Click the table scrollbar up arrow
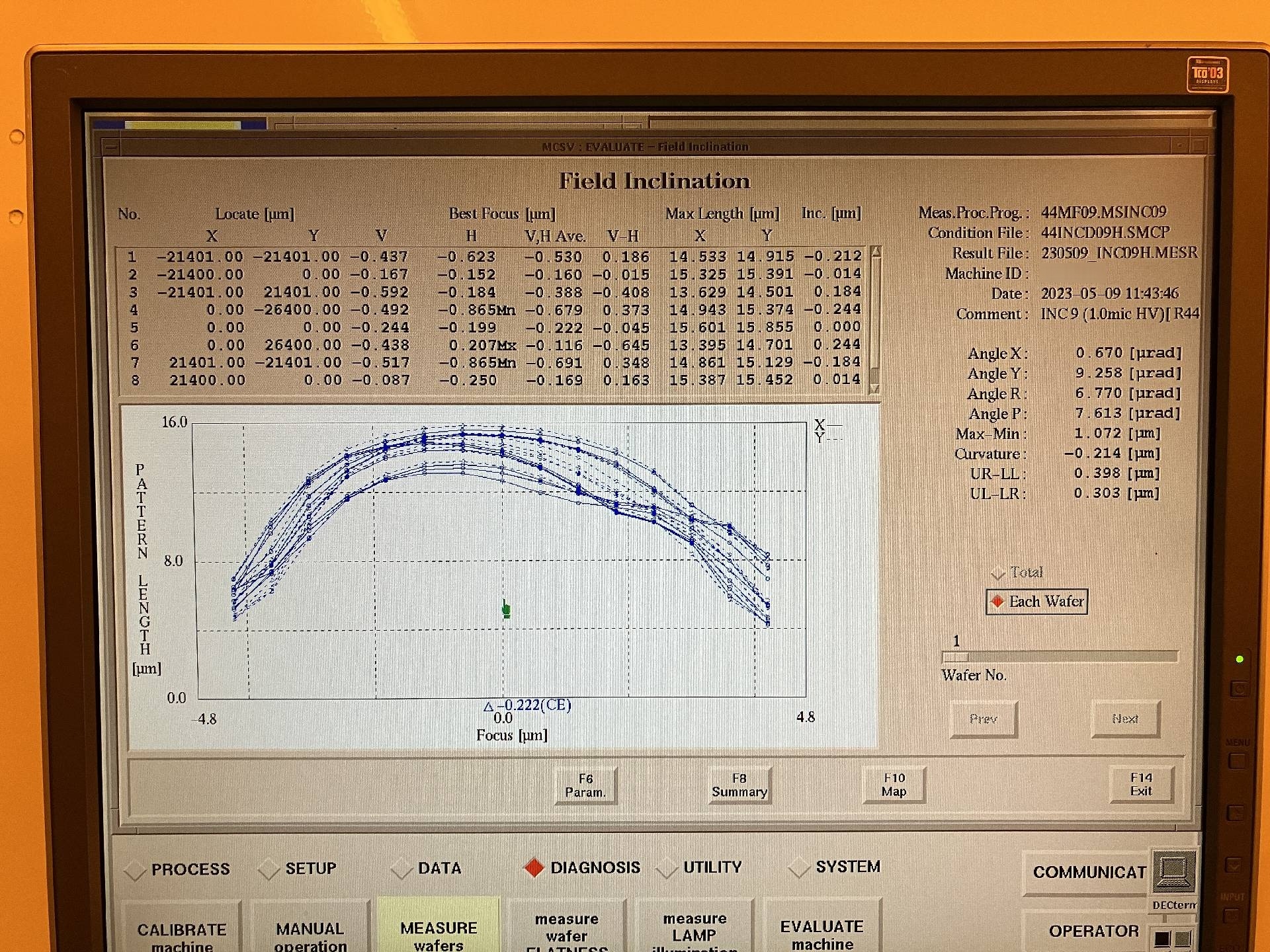 [x=875, y=252]
